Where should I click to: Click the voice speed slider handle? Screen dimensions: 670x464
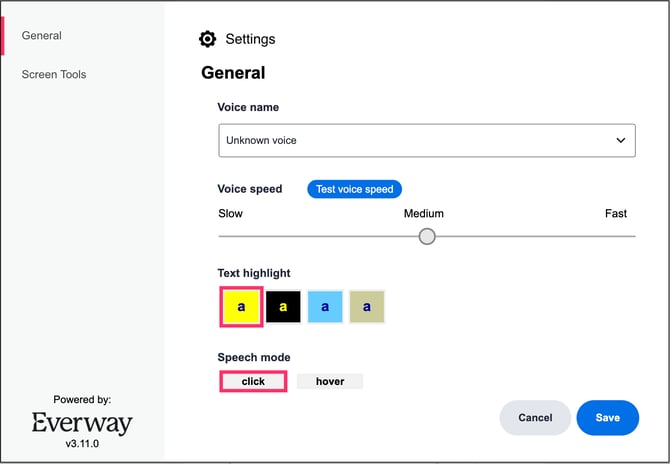(x=427, y=236)
